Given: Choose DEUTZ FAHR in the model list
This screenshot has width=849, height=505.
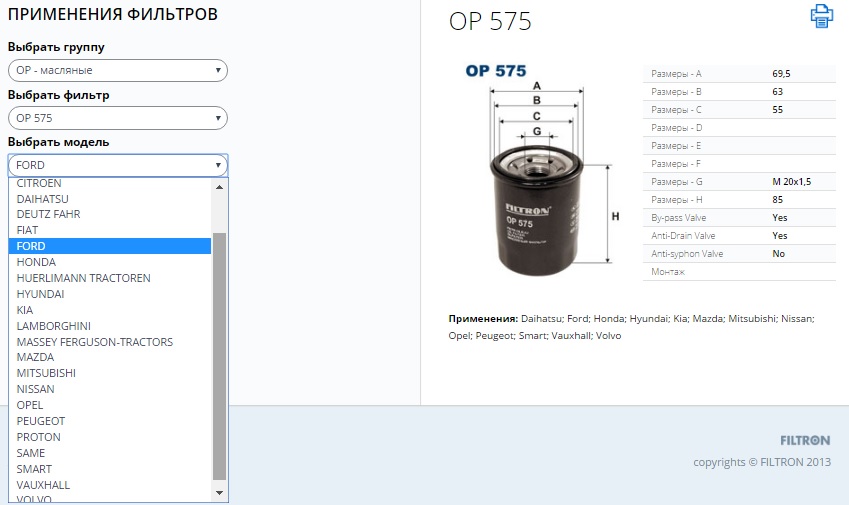Looking at the screenshot, I should click(109, 214).
